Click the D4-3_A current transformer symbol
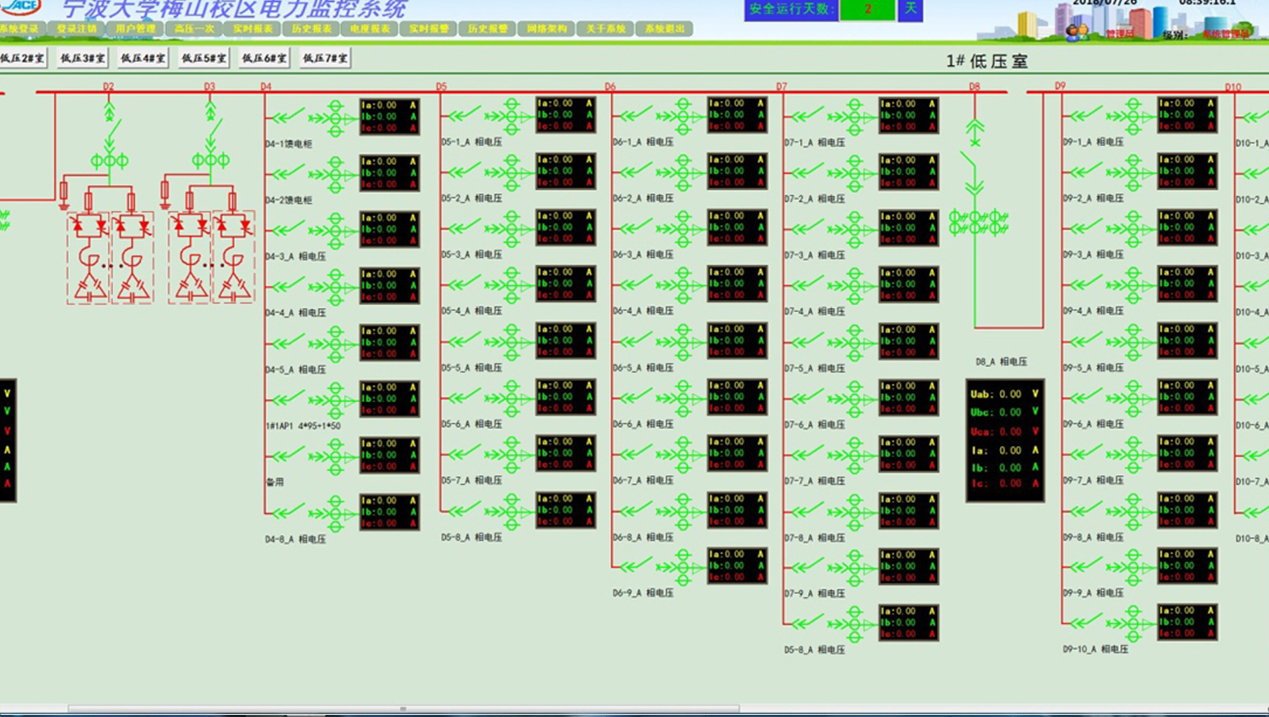The width and height of the screenshot is (1269, 717). [335, 230]
